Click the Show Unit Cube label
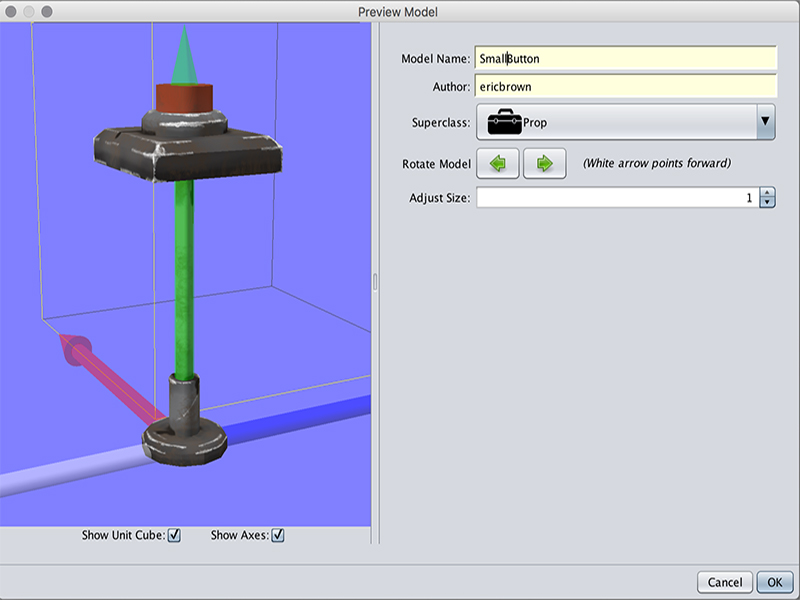The image size is (800, 600). 123,535
